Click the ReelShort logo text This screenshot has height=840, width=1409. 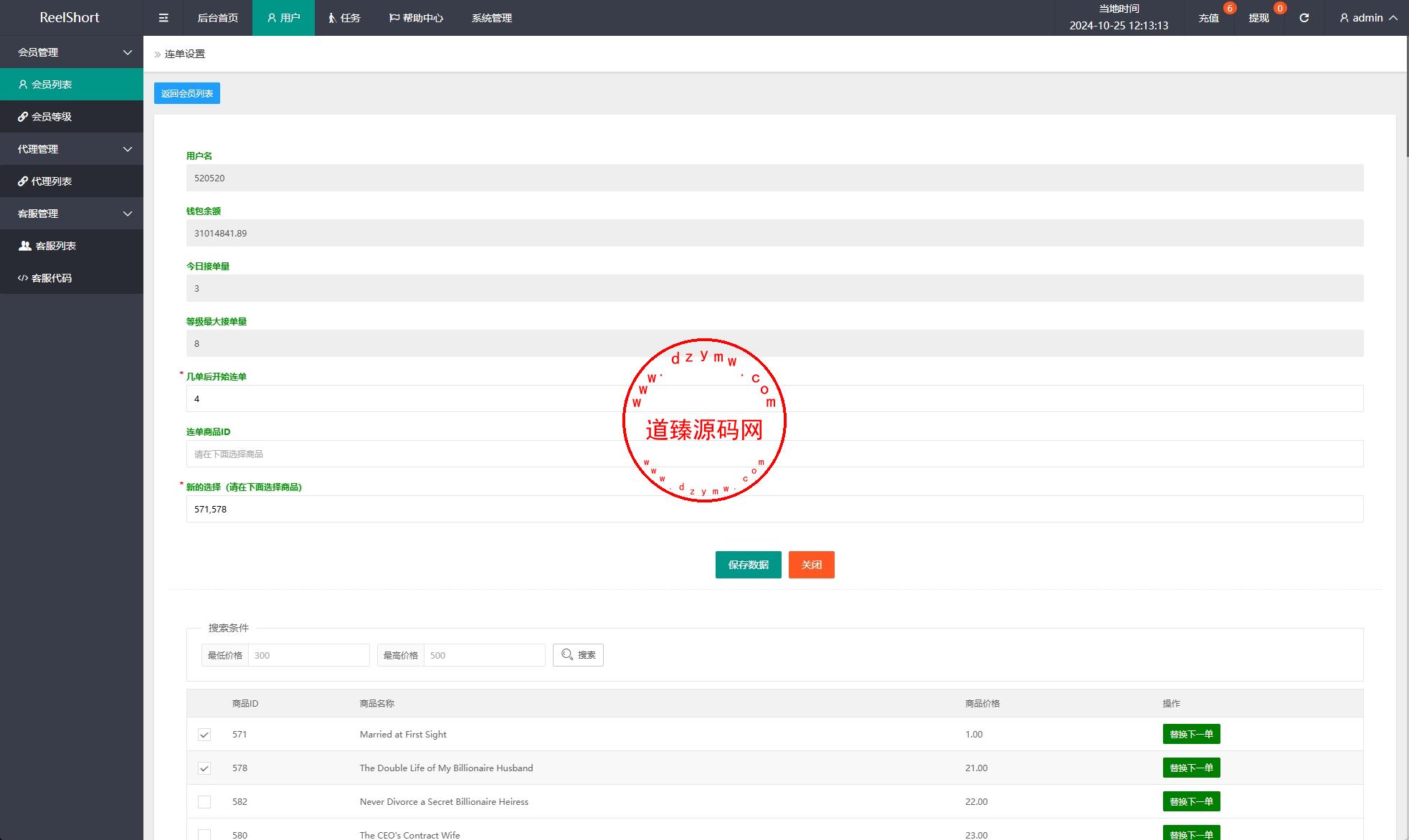(x=70, y=17)
